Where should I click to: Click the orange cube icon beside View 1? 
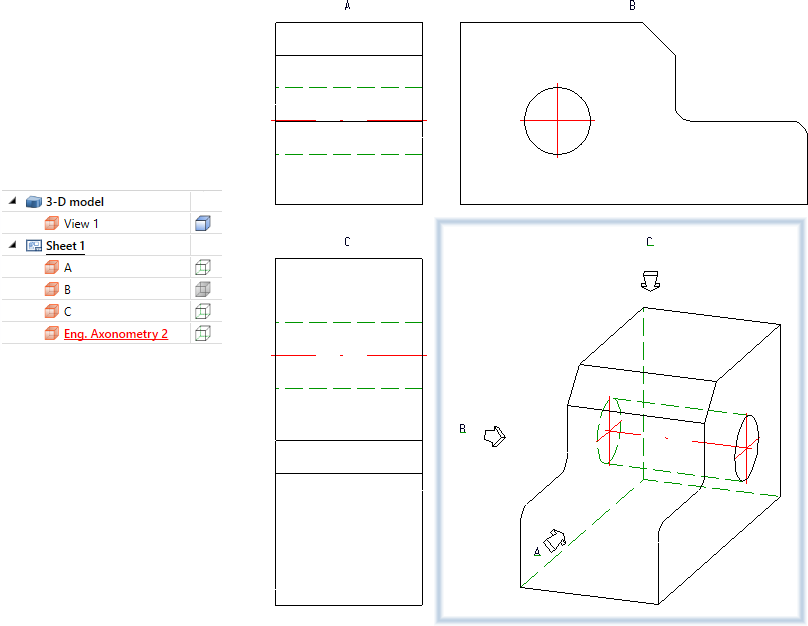[x=52, y=224]
